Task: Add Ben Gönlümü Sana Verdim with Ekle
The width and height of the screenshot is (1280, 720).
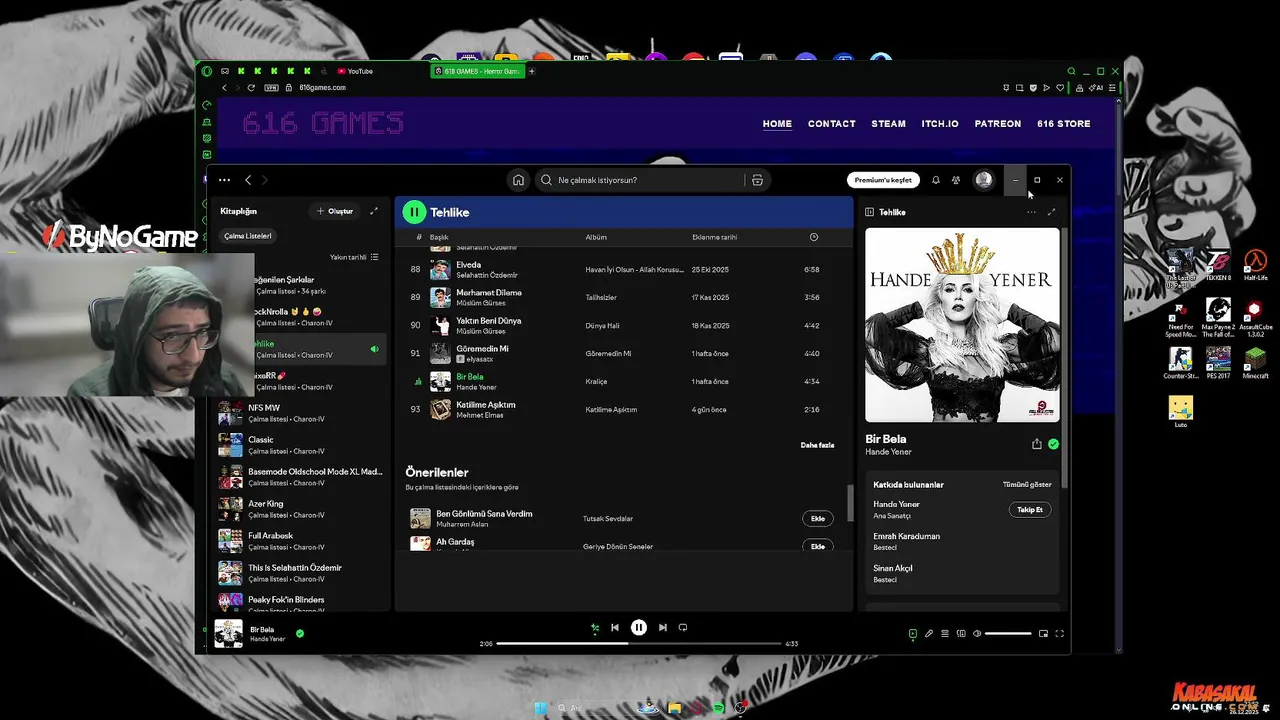Action: coord(817,518)
